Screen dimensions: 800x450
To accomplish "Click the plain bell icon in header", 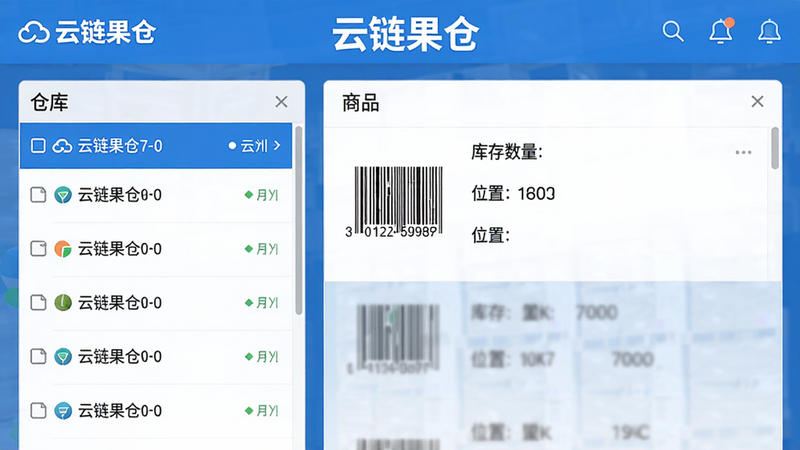I will click(769, 31).
